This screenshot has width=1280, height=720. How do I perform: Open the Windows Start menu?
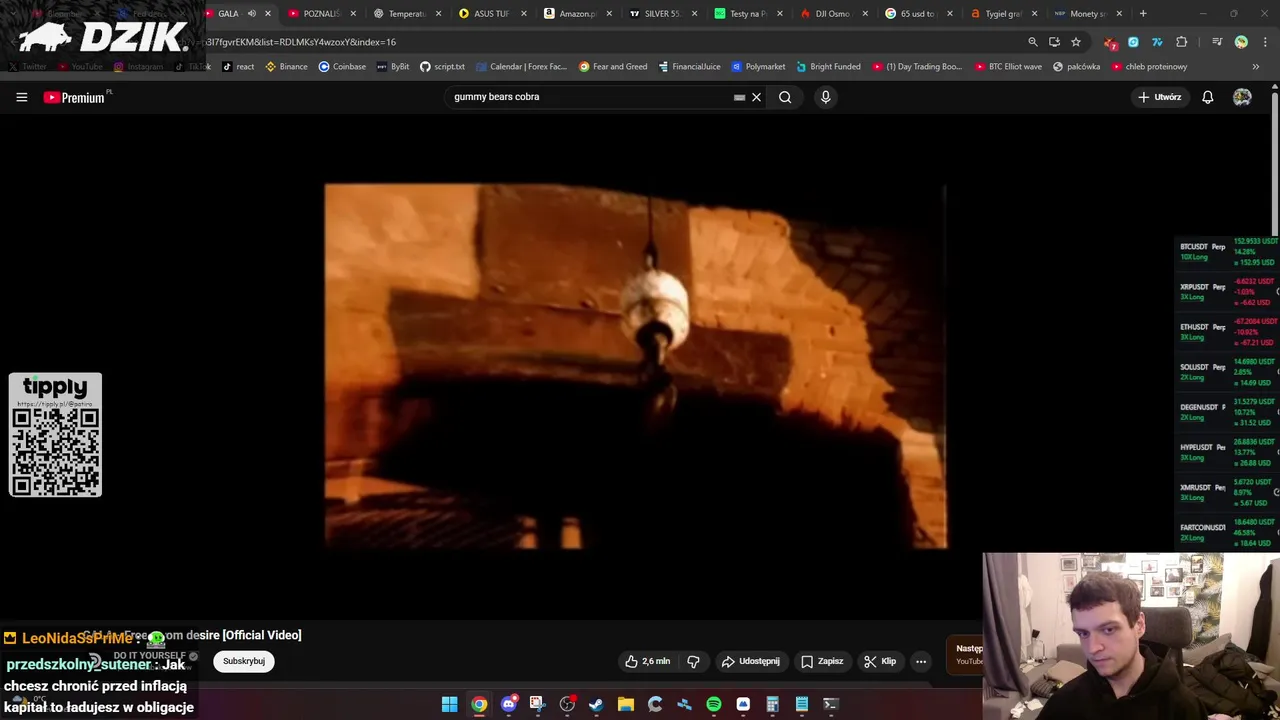click(x=450, y=704)
